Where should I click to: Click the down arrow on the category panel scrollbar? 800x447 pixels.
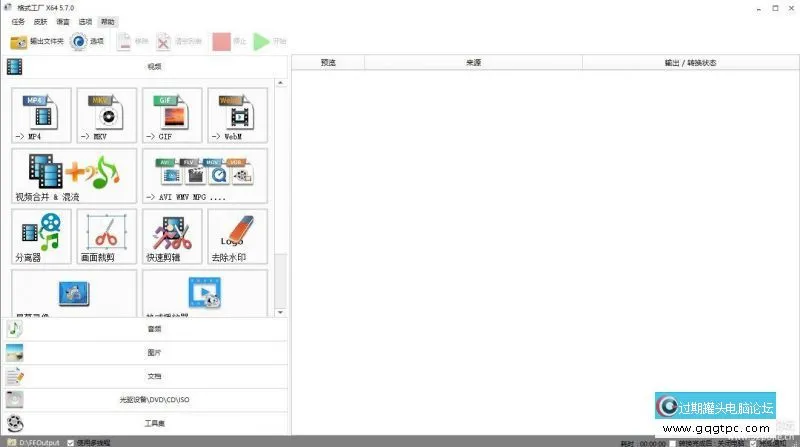280,310
